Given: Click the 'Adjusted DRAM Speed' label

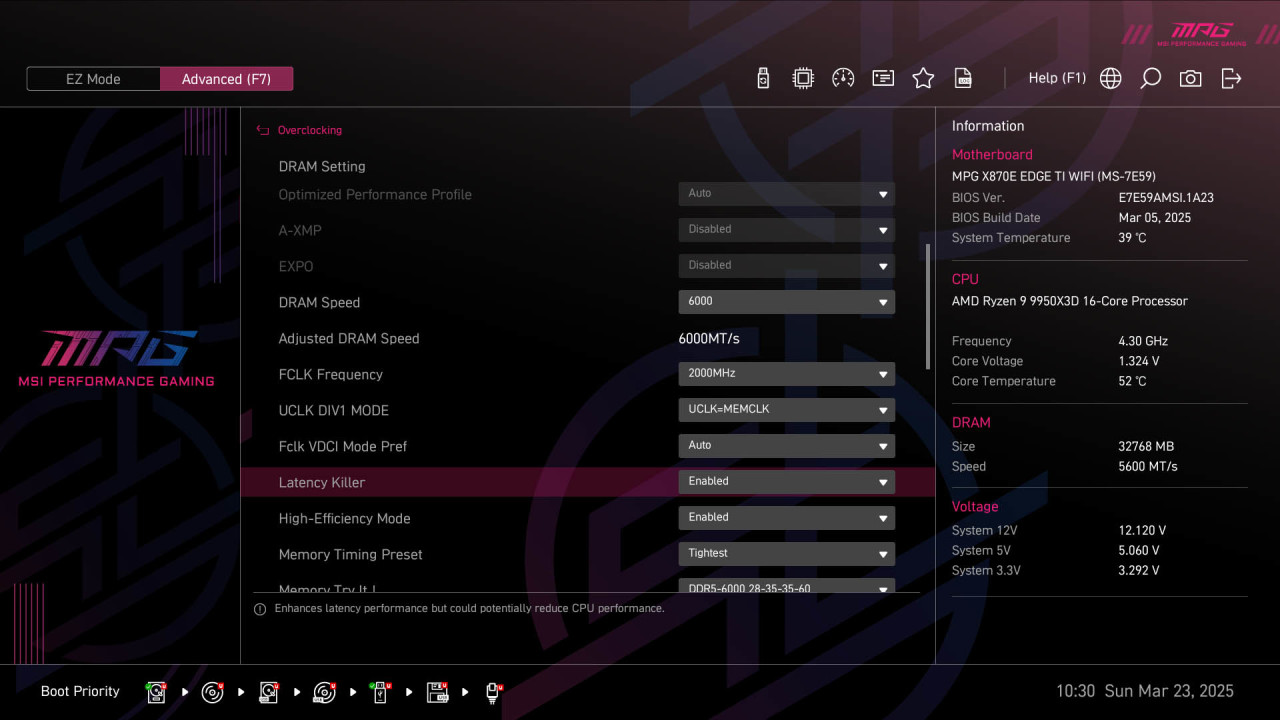Looking at the screenshot, I should [x=349, y=339].
